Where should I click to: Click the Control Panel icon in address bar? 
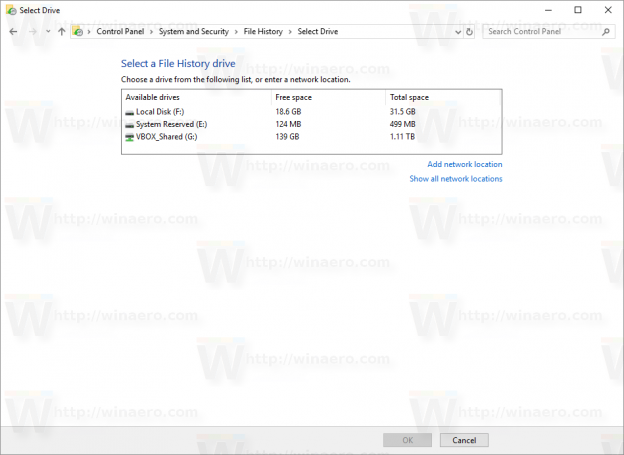pyautogui.click(x=78, y=32)
